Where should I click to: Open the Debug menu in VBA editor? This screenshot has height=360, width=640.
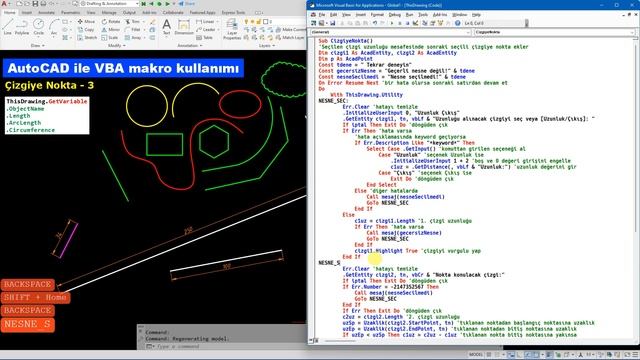[394, 15]
